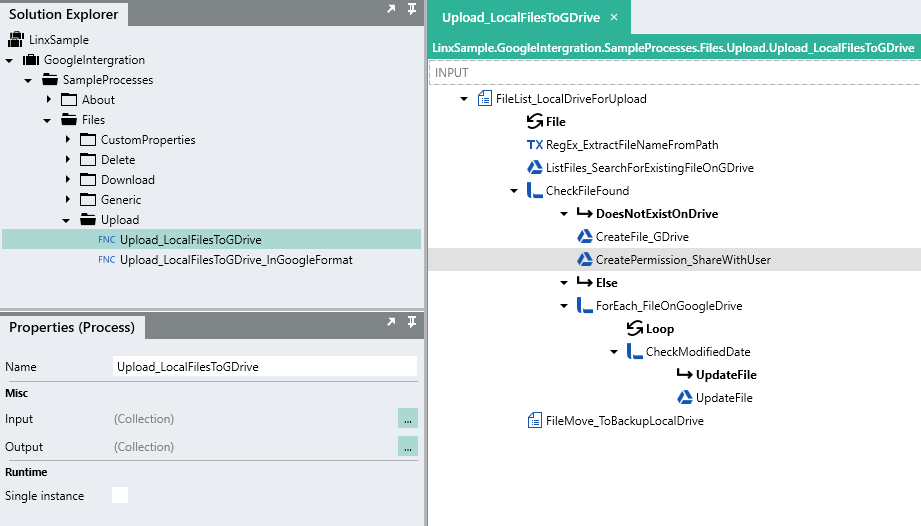Click the Name property text field
Image resolution: width=921 pixels, height=526 pixels.
(x=265, y=366)
